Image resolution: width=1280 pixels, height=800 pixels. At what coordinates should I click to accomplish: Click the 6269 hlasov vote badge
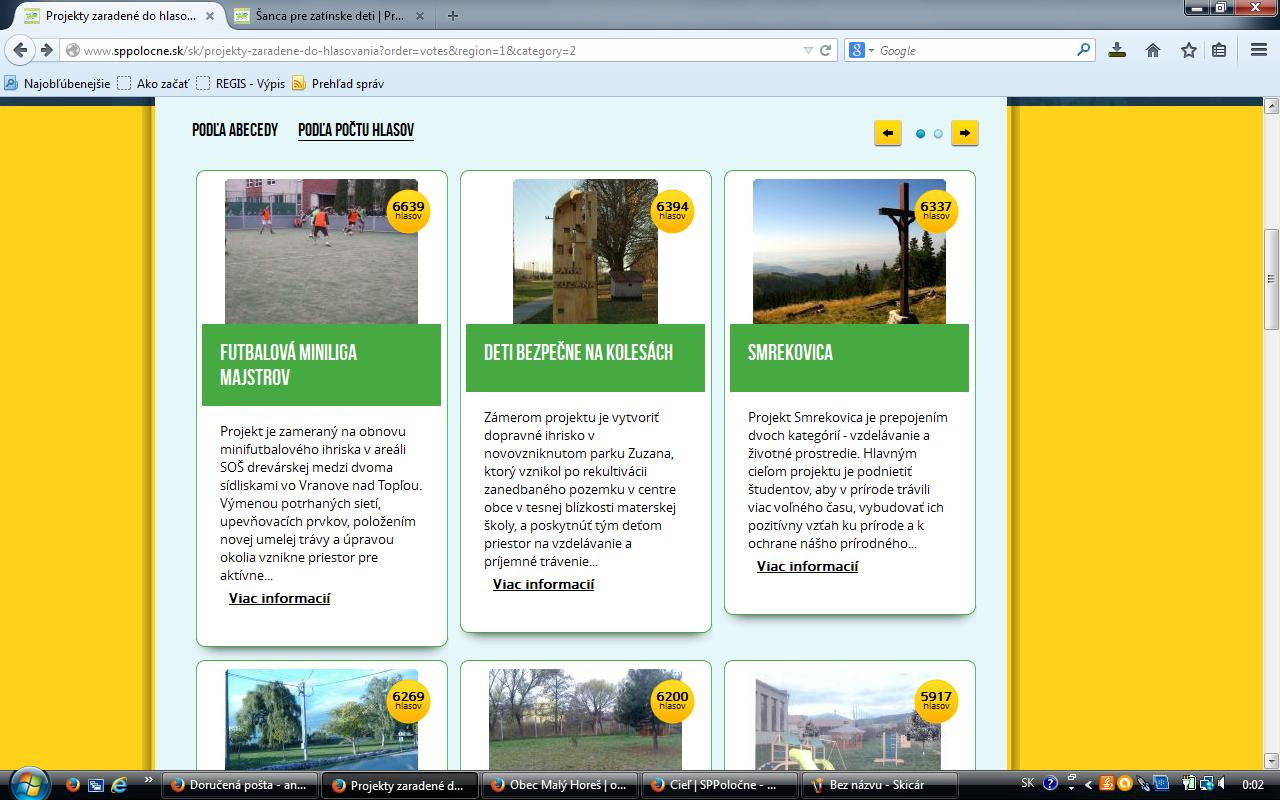(408, 701)
